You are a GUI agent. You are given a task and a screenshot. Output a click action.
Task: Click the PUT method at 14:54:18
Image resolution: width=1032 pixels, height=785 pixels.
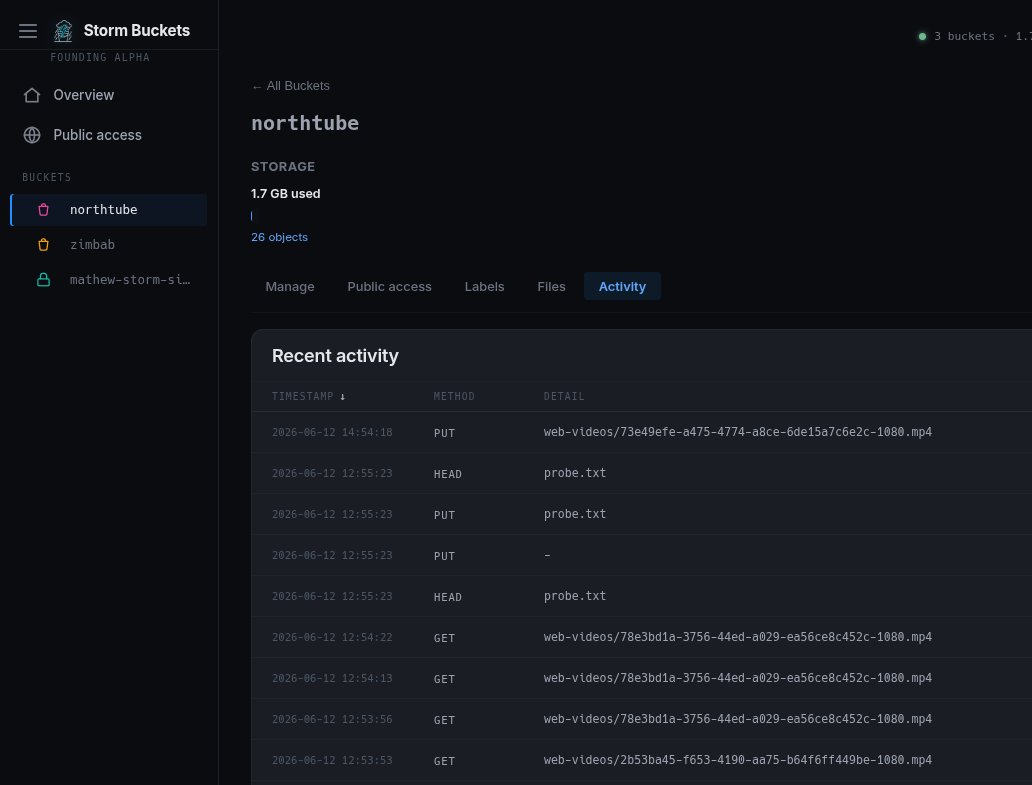pos(444,433)
